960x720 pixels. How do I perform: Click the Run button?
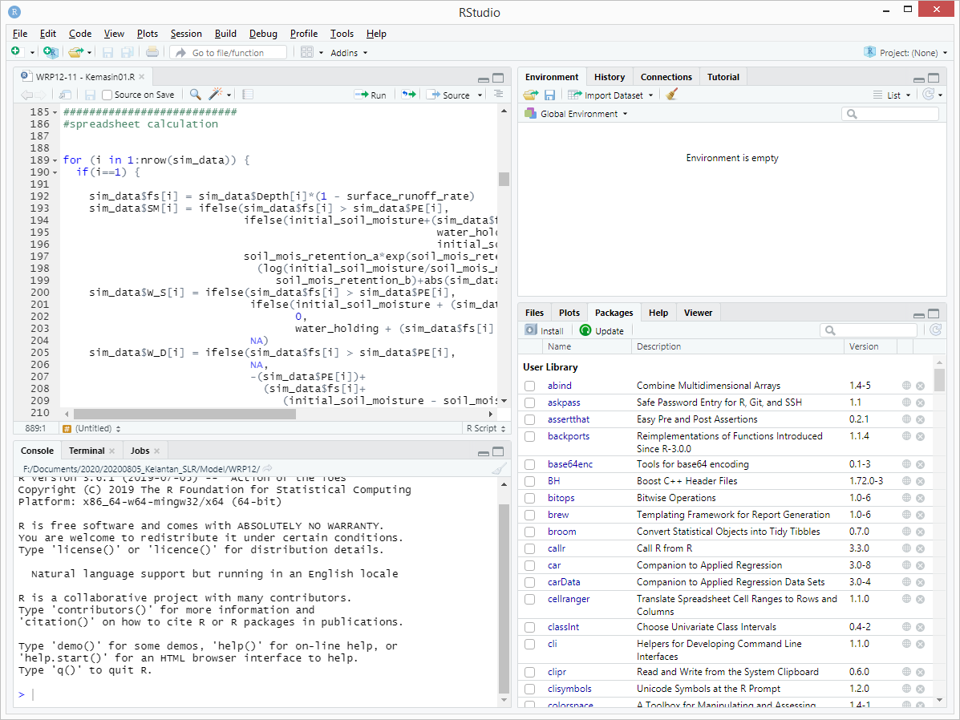[x=370, y=95]
